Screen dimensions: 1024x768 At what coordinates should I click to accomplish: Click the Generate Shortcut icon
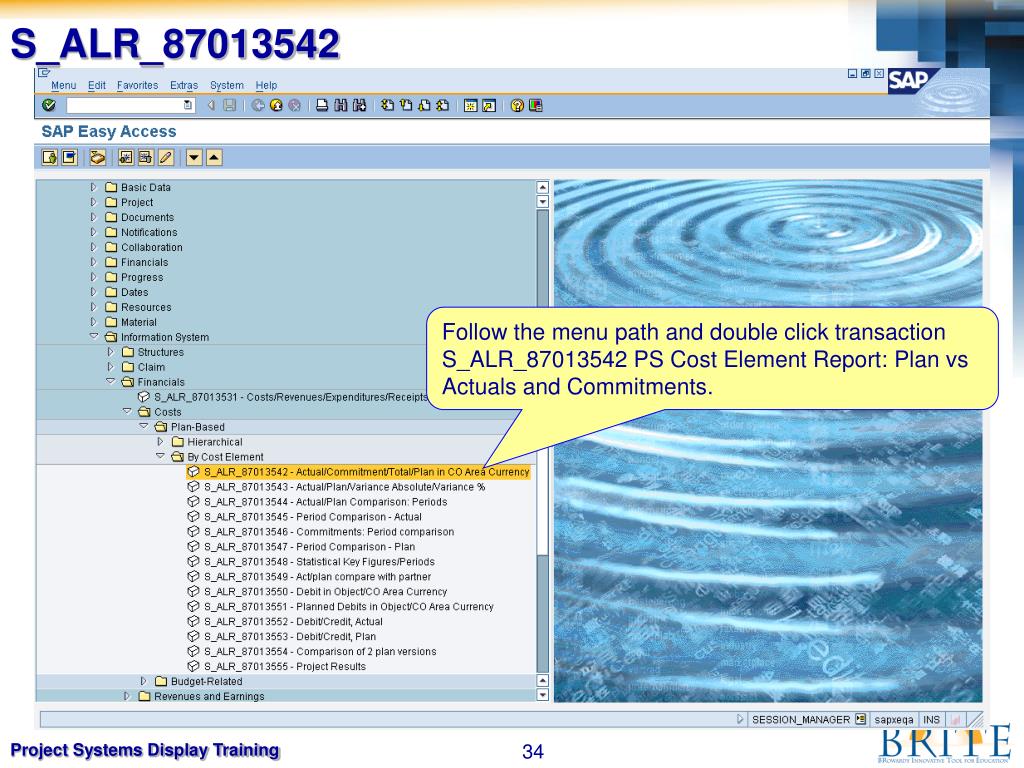488,105
